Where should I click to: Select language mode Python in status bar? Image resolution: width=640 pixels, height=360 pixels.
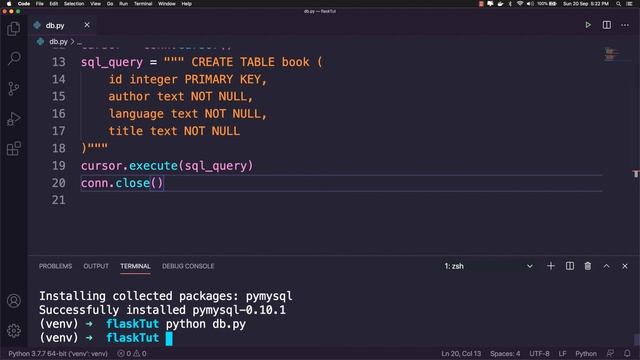point(586,353)
